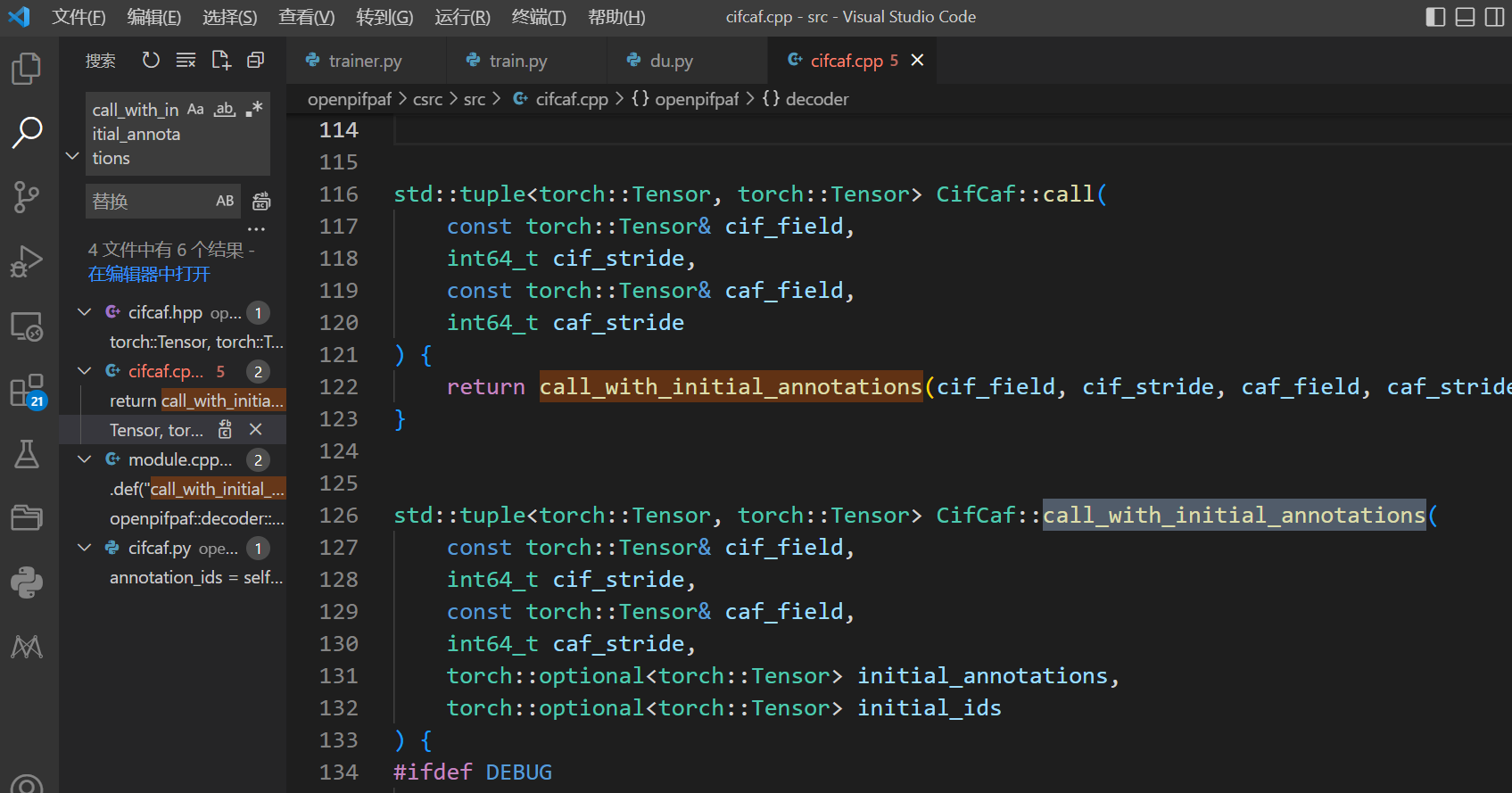This screenshot has height=793, width=1512.
Task: Open the 编辑(E) menu
Action: tap(154, 17)
